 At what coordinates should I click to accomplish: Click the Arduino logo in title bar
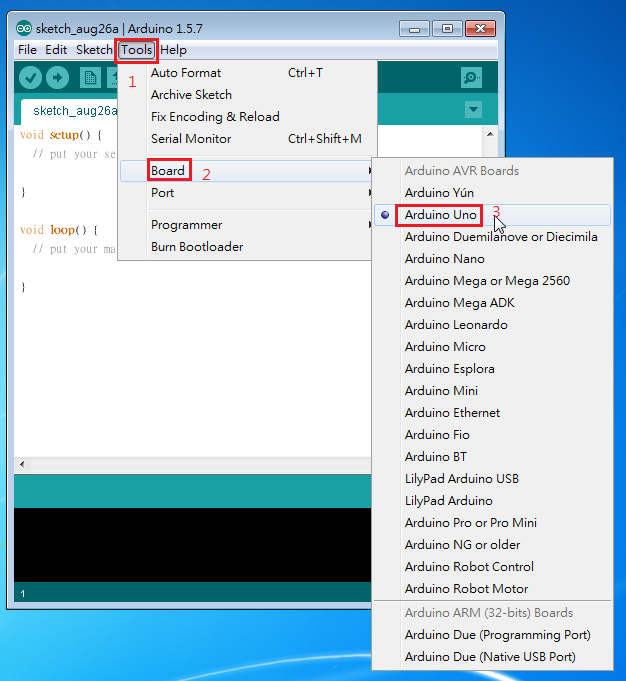(24, 28)
